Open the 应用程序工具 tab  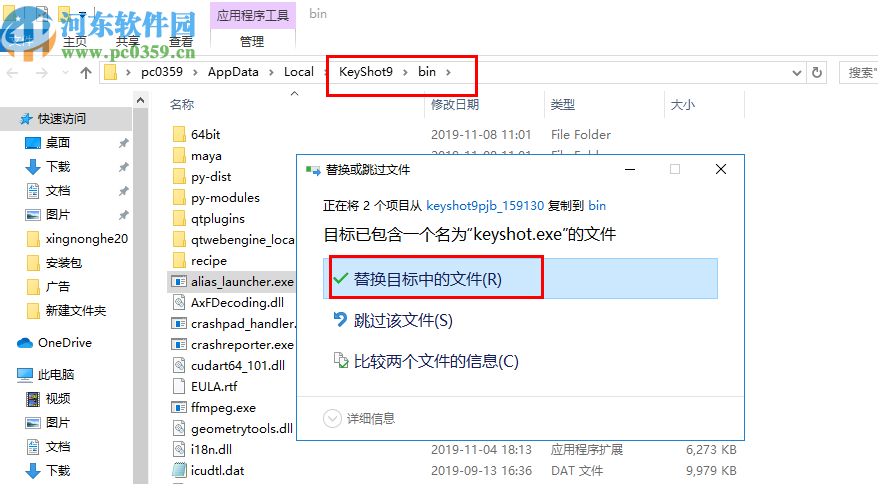[x=253, y=15]
